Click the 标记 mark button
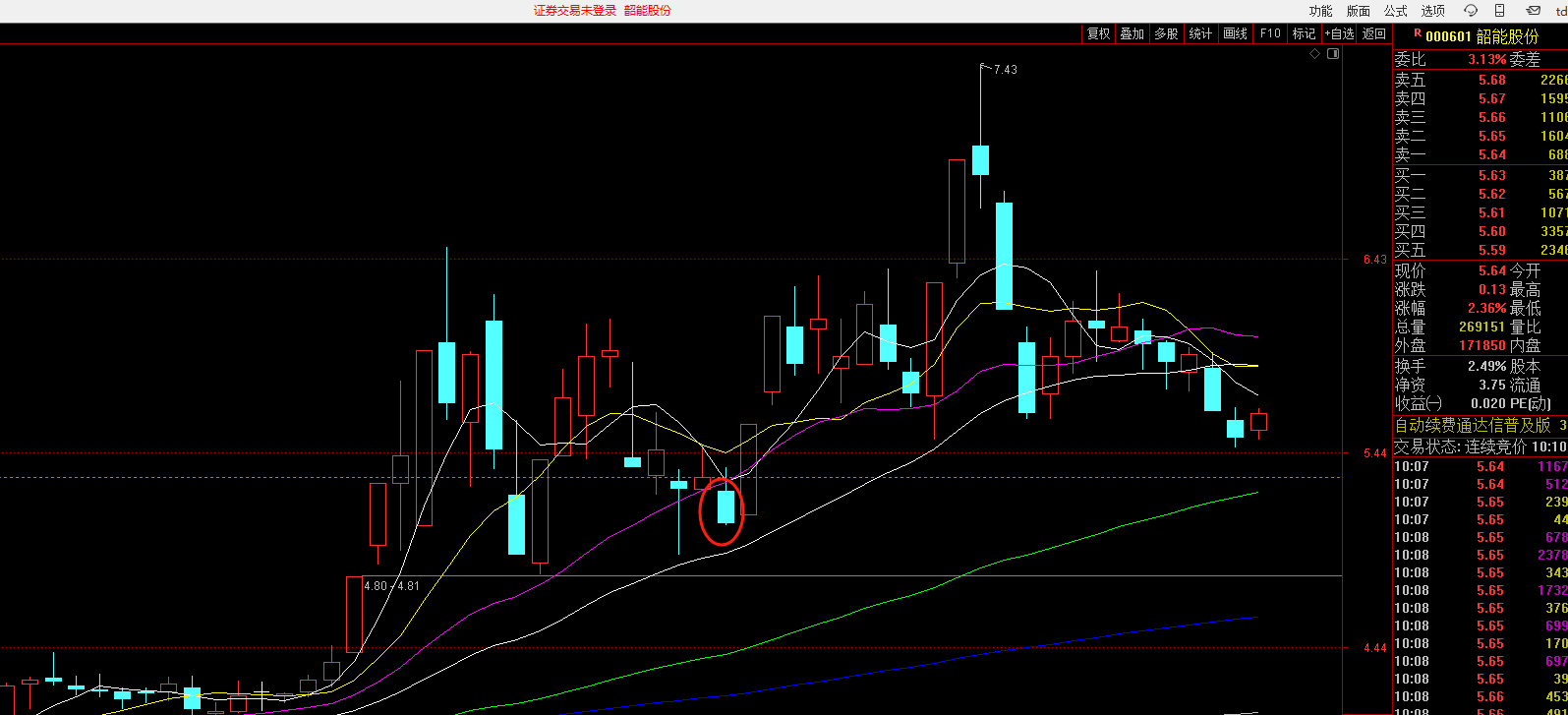 [1304, 33]
